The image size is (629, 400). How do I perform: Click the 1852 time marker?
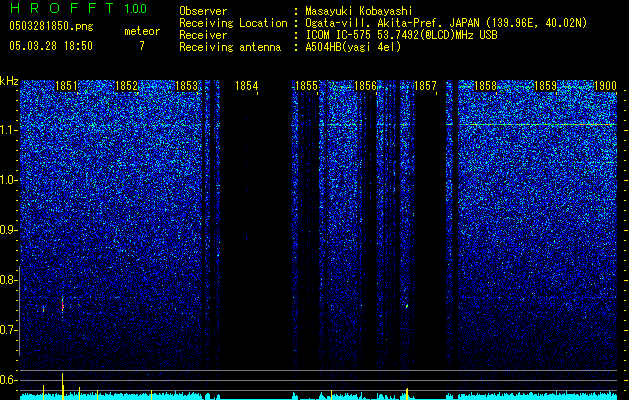[x=126, y=86]
